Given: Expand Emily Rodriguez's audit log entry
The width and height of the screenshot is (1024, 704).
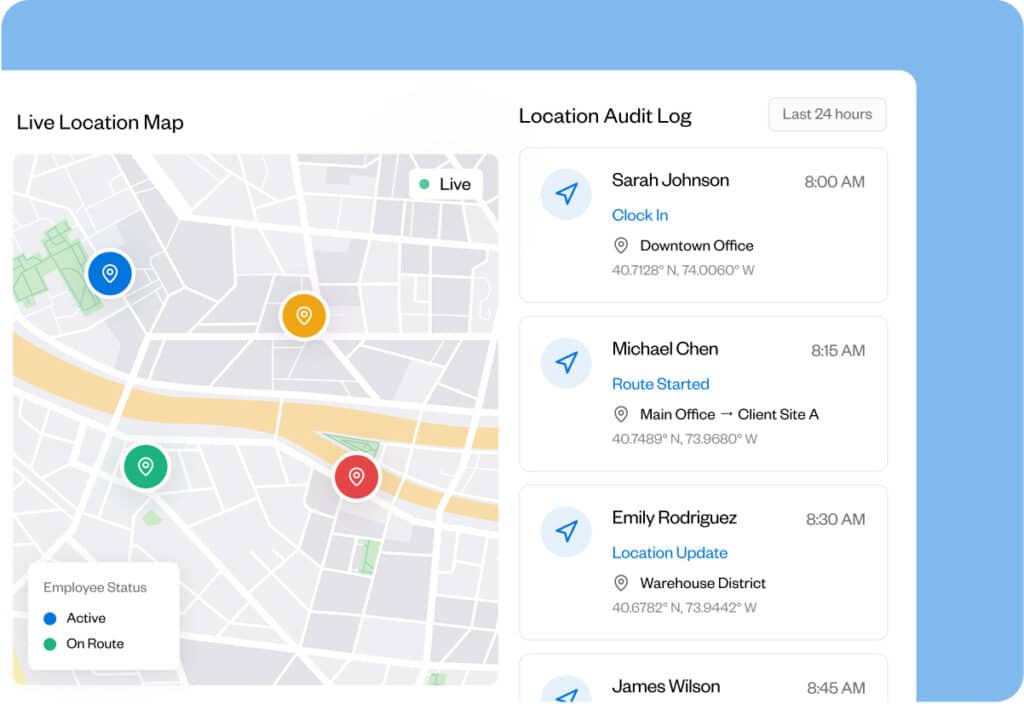Looking at the screenshot, I should tap(703, 562).
